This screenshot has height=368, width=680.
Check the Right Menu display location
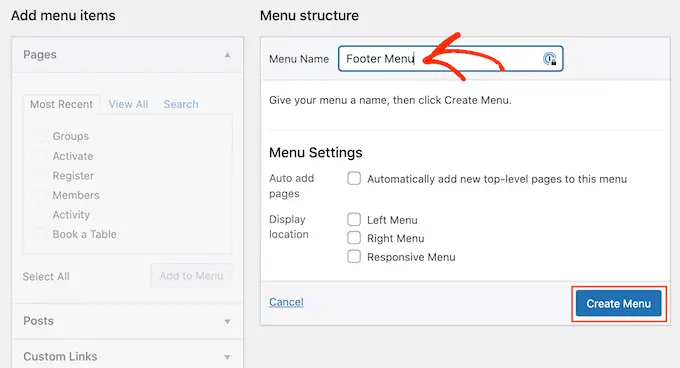point(354,238)
